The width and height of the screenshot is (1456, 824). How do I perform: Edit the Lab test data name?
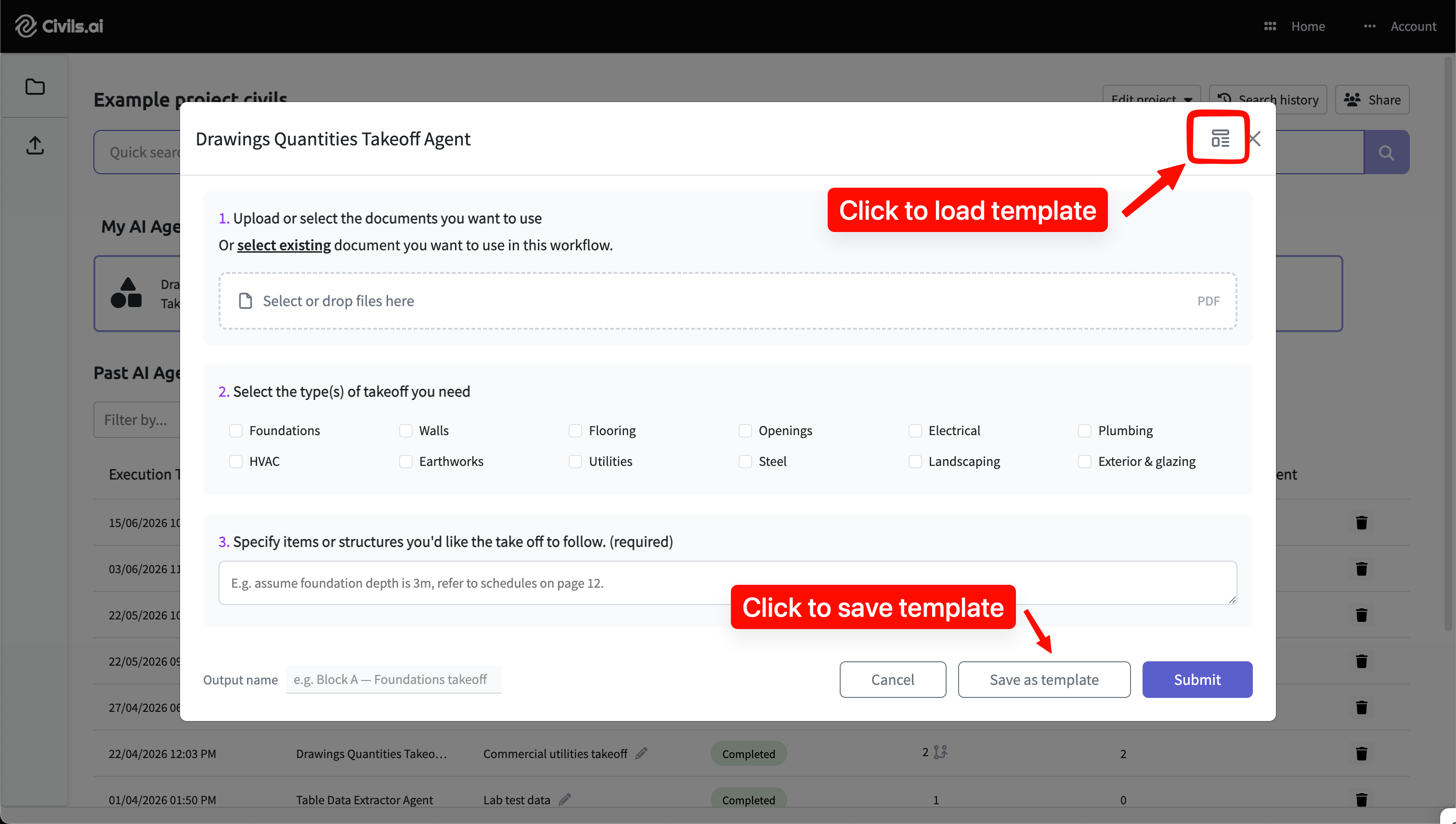coord(564,799)
